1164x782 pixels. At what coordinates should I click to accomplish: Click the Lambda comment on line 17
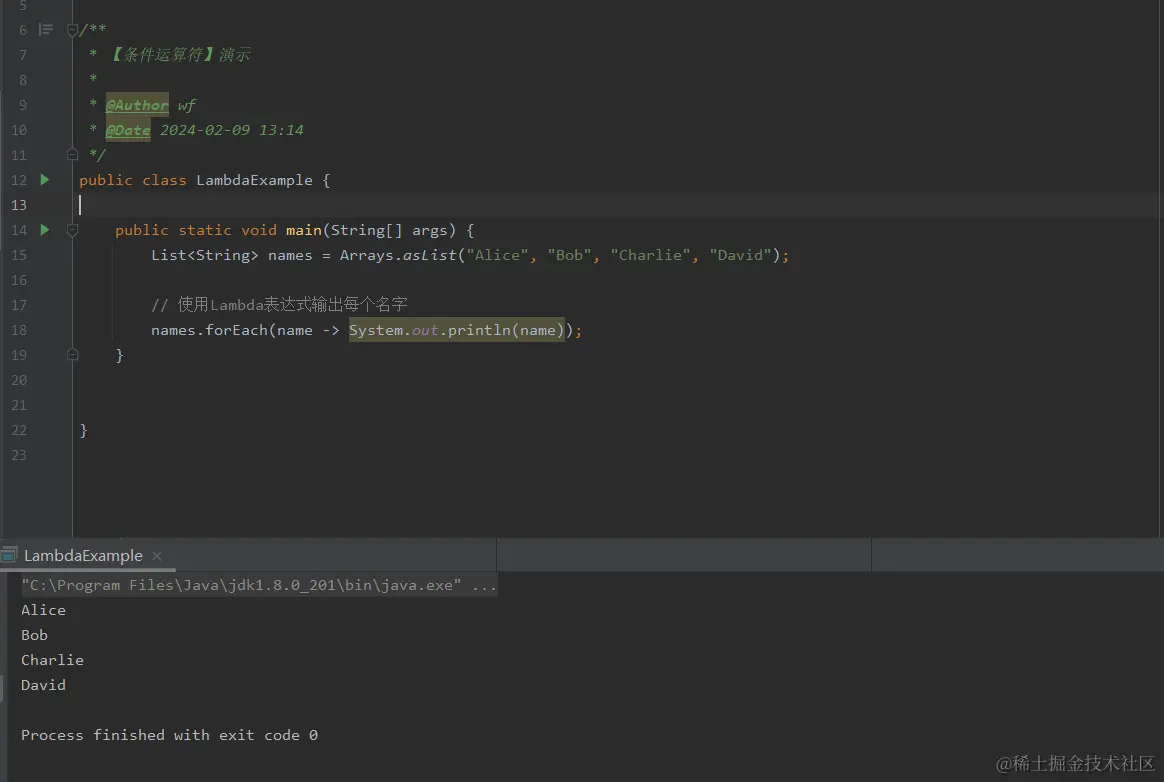(279, 304)
